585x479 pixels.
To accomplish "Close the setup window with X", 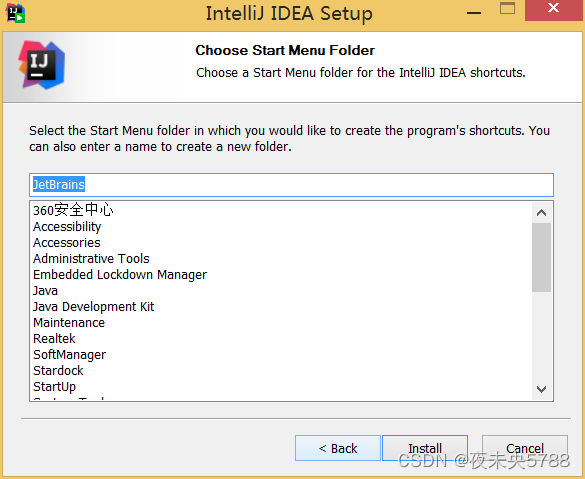I will point(554,8).
